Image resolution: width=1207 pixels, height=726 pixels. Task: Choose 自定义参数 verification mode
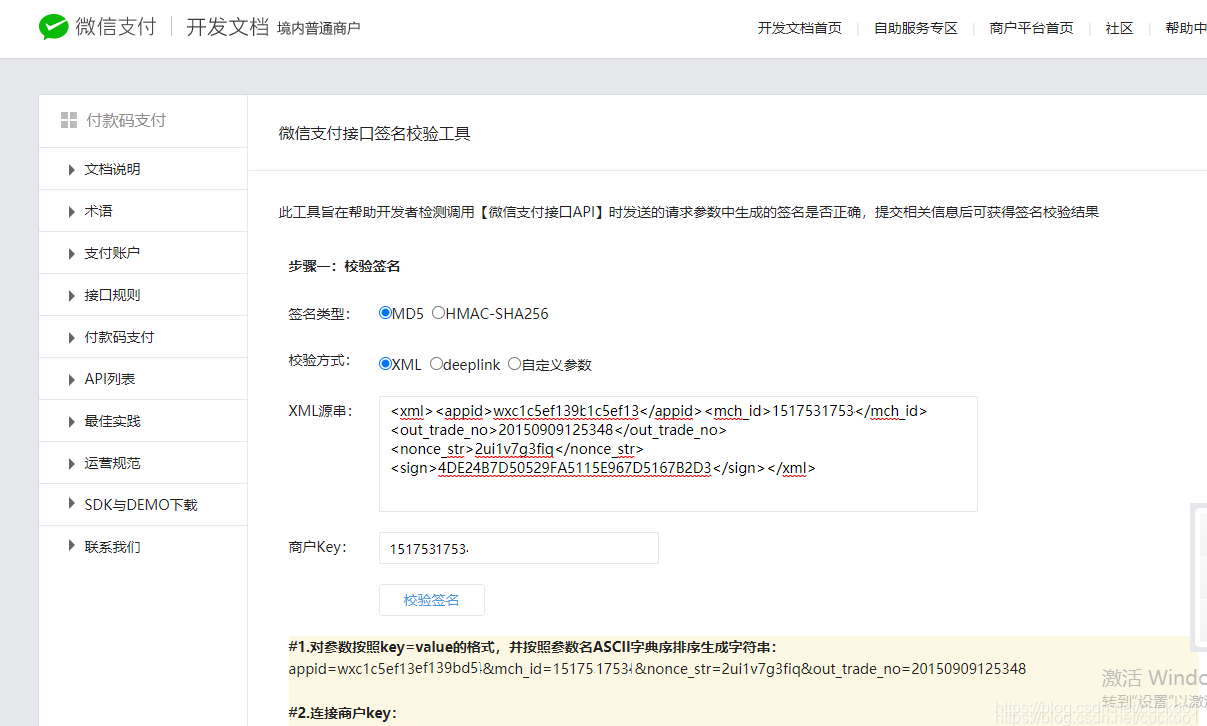point(514,364)
